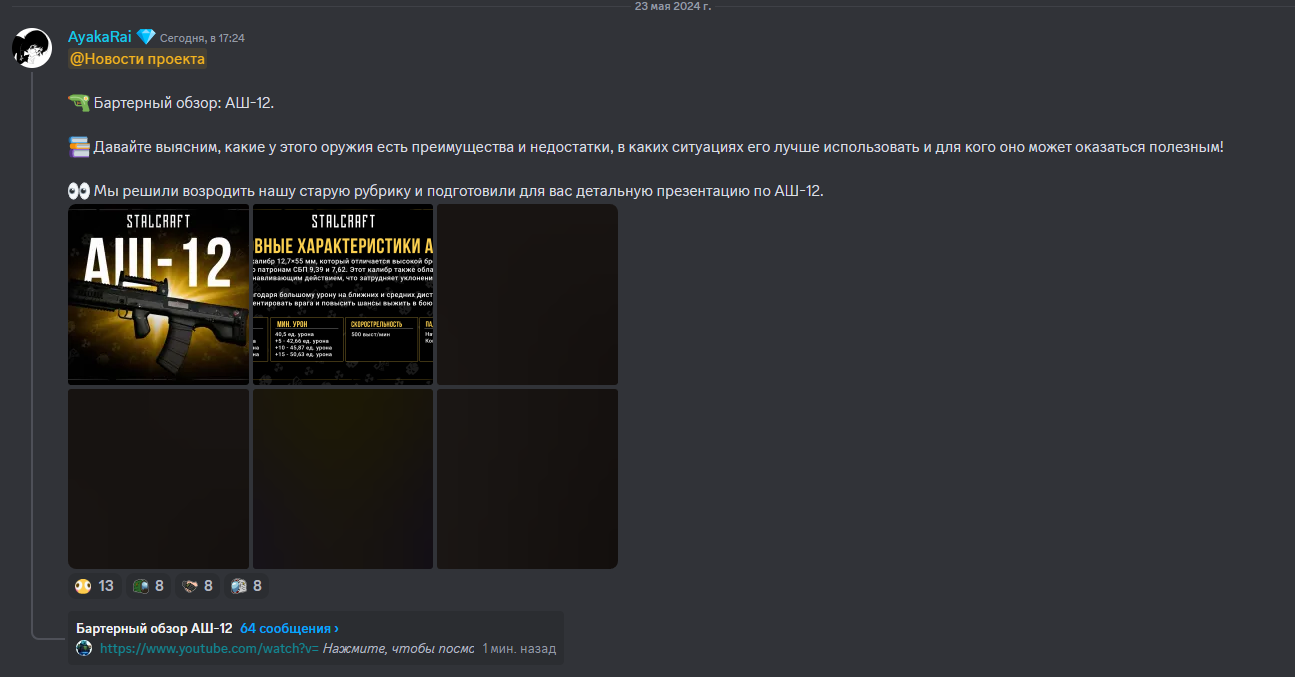Open the dark unloaded attachment in the top row

527,294
